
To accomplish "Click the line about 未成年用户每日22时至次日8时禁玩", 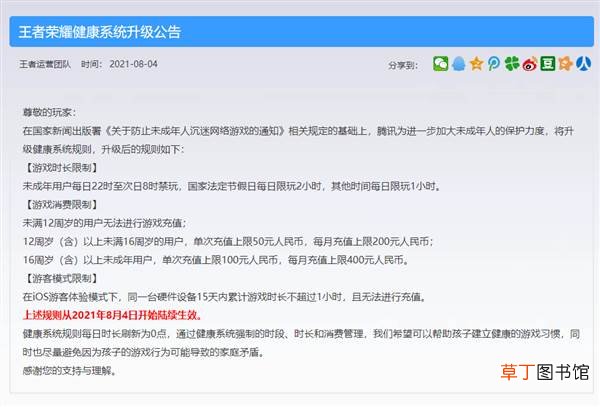I will (x=232, y=186).
